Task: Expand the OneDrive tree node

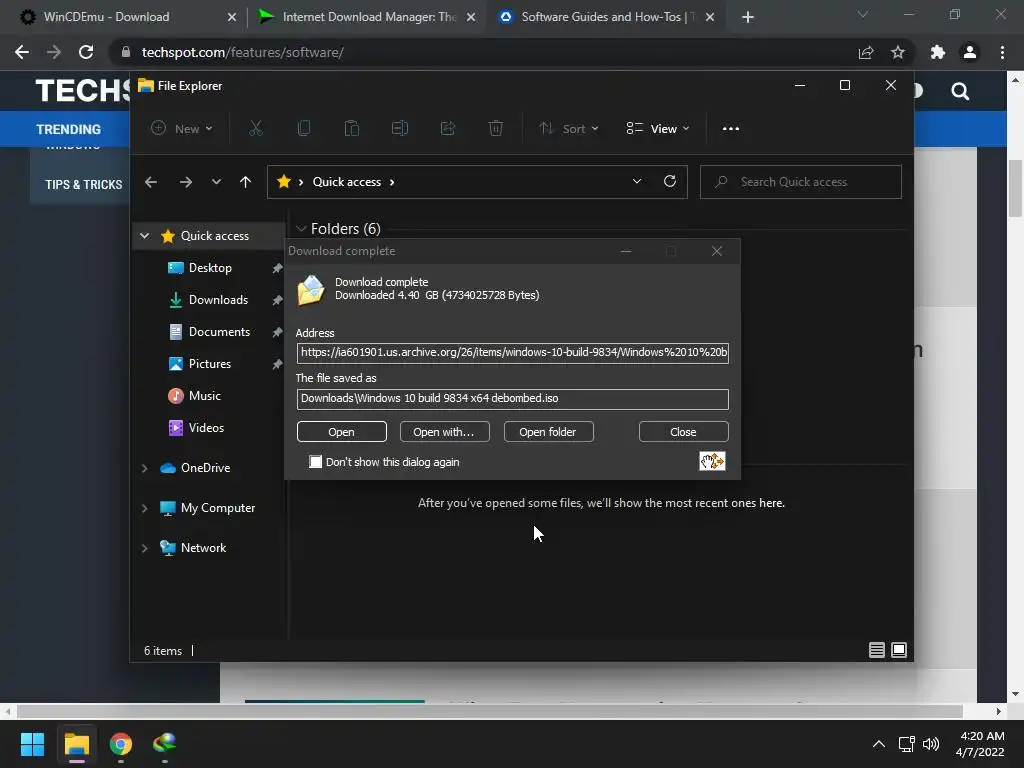Action: coord(145,468)
